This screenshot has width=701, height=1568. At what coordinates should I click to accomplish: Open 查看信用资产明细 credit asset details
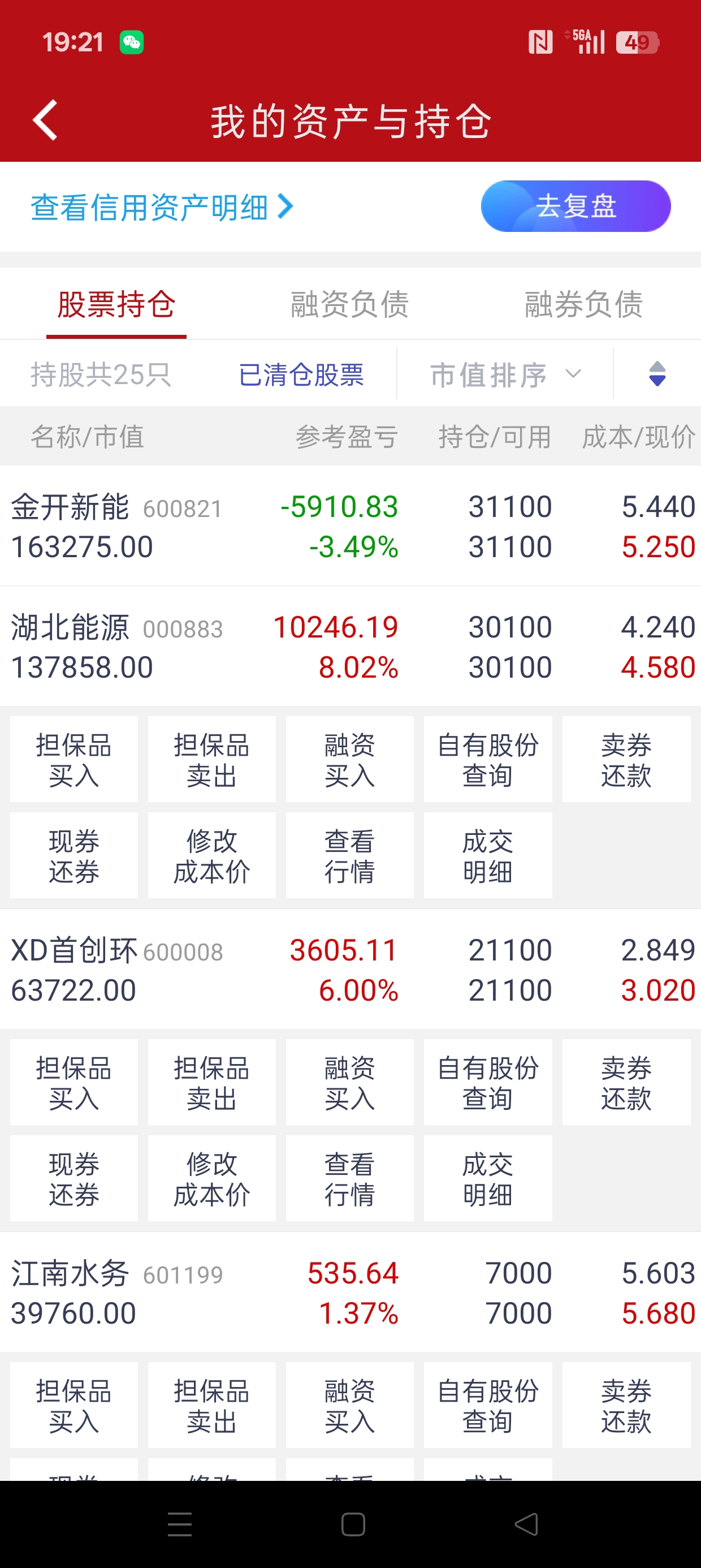tap(162, 208)
